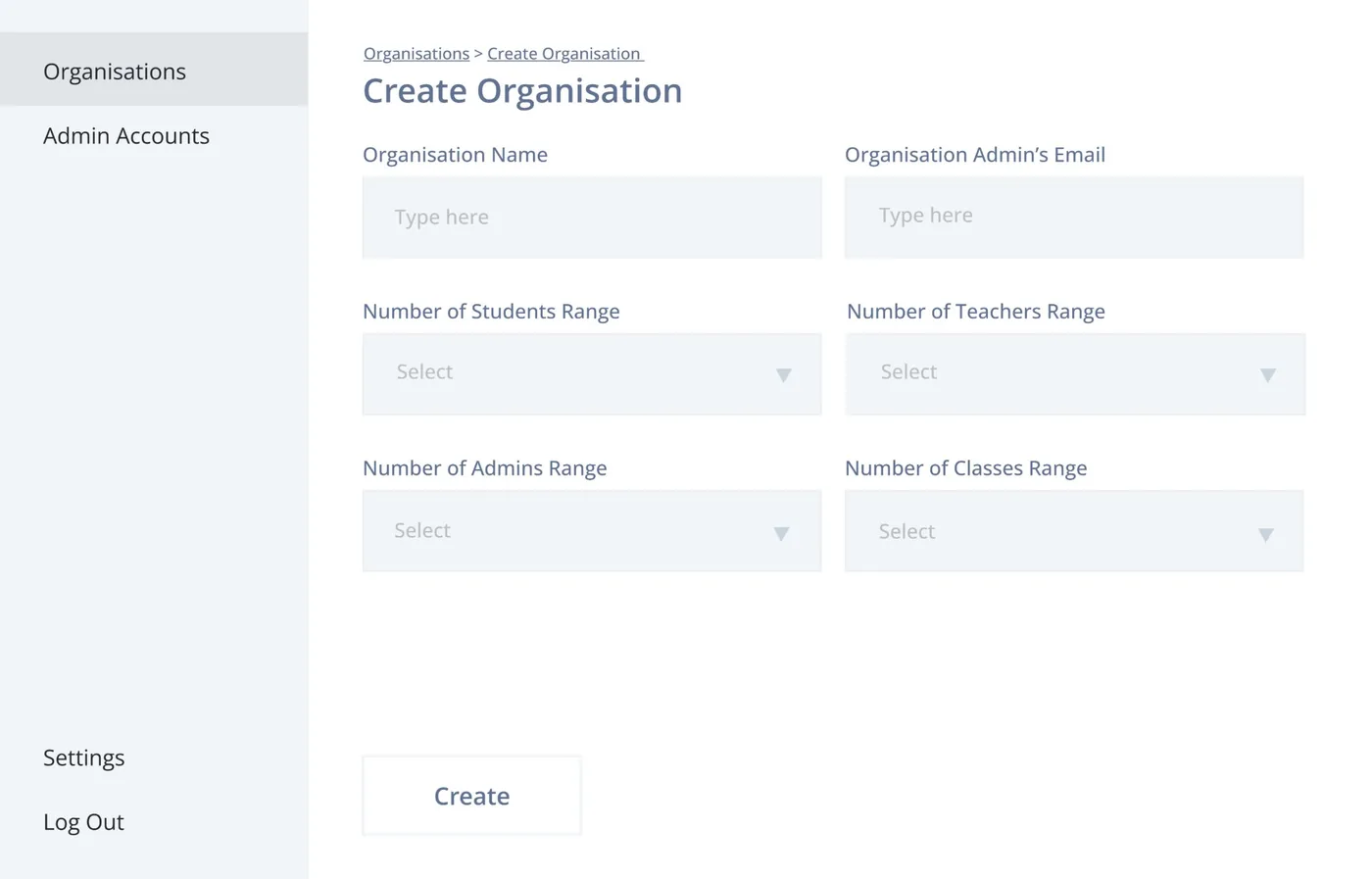Click the Teachers Range dropdown arrow
The width and height of the screenshot is (1372, 879).
click(1268, 375)
